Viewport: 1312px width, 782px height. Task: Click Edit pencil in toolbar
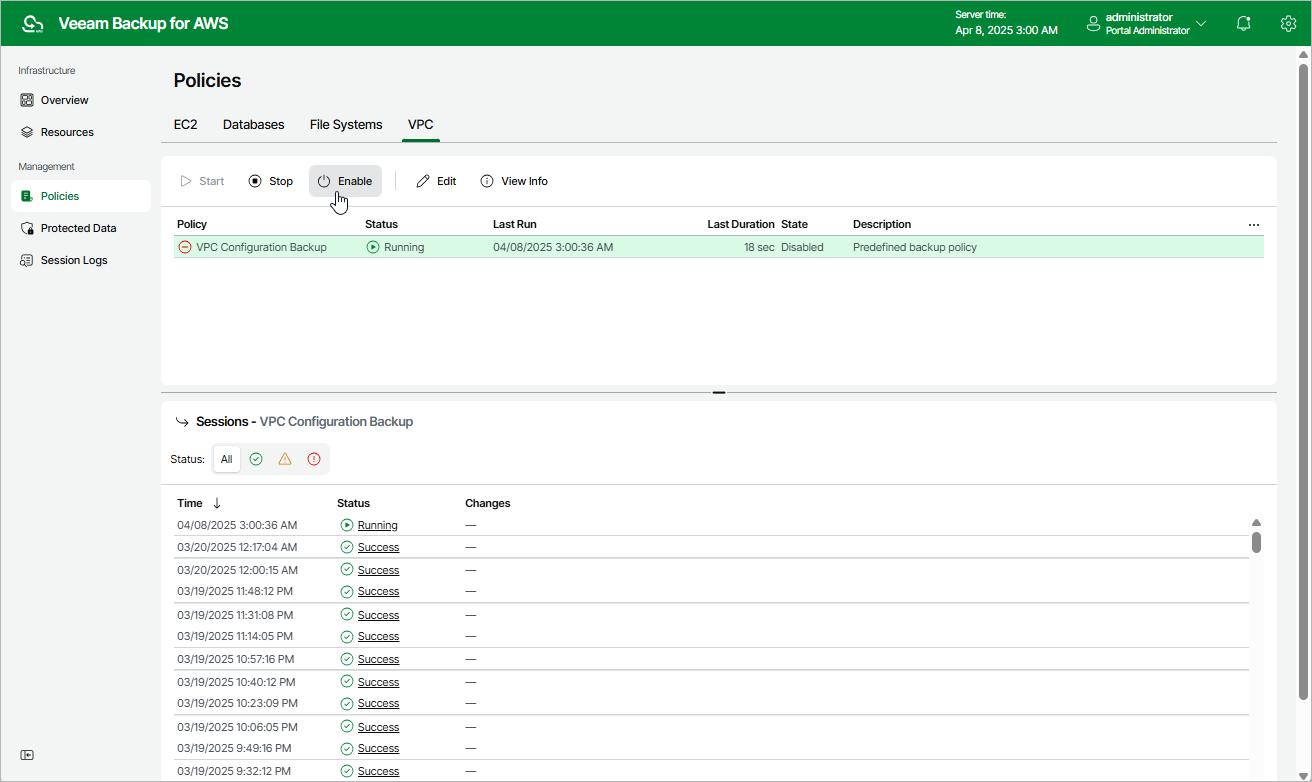pyautogui.click(x=436, y=181)
